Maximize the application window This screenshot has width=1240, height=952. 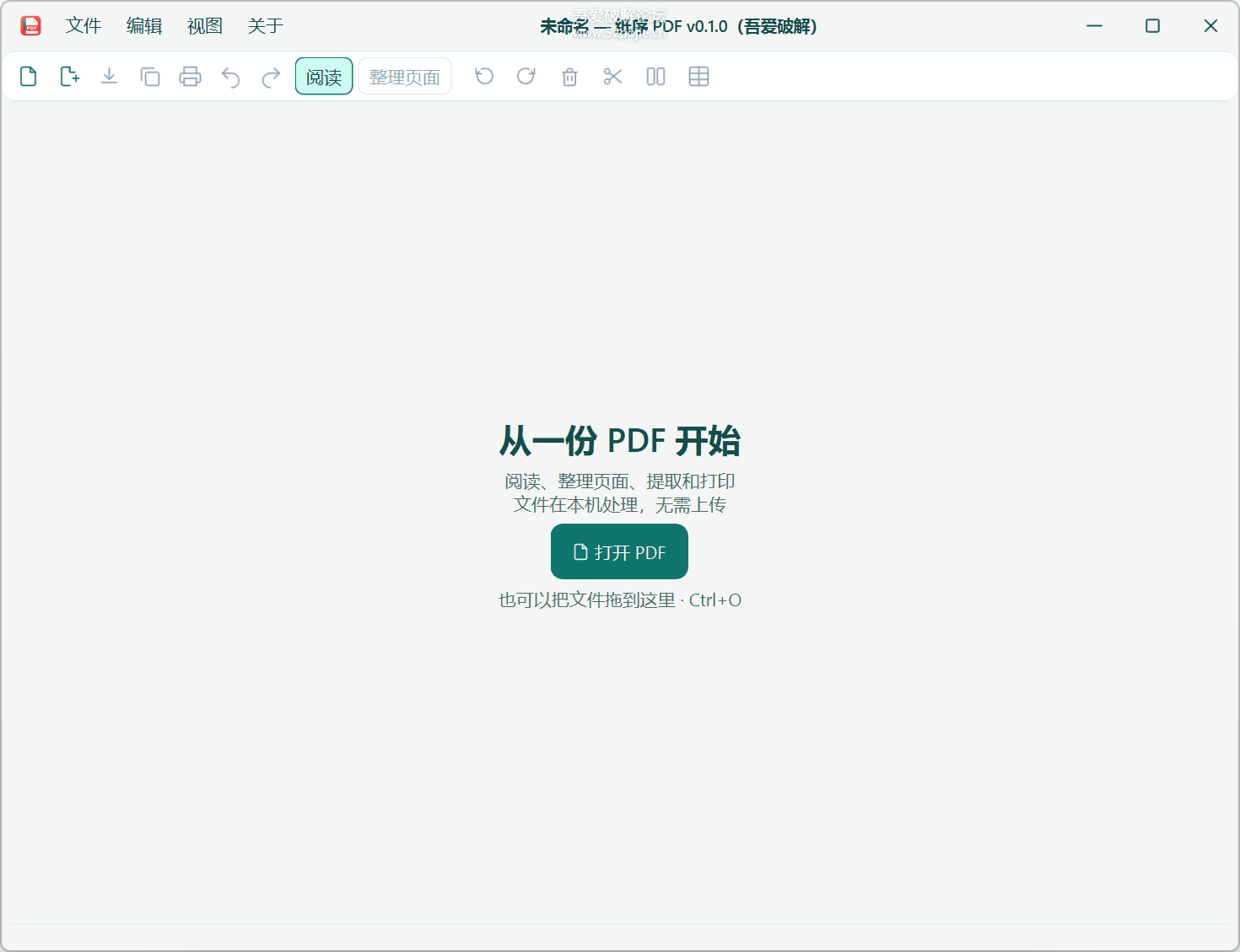pos(1152,26)
